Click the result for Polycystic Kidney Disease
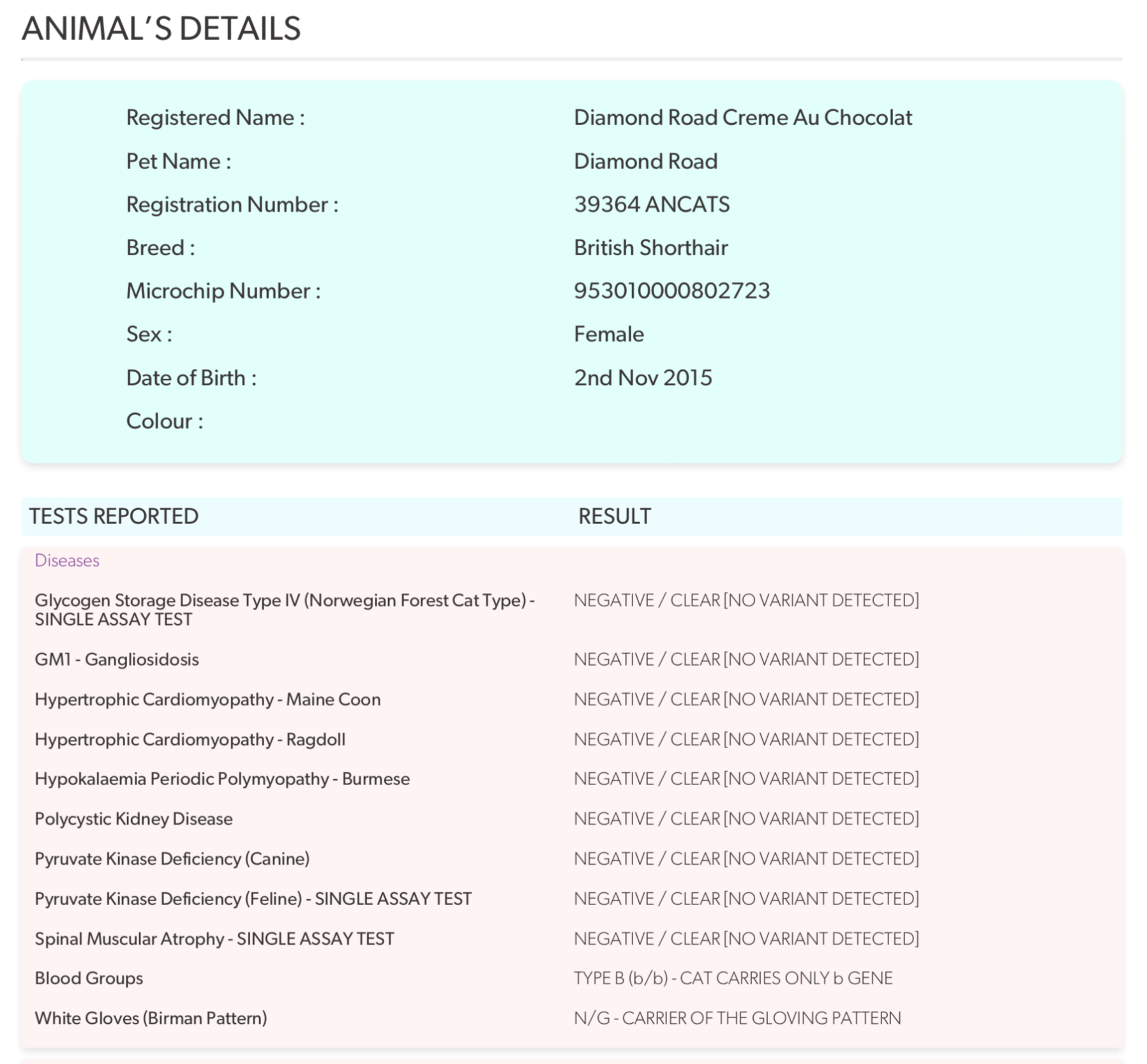The image size is (1147, 1064). (x=747, y=819)
